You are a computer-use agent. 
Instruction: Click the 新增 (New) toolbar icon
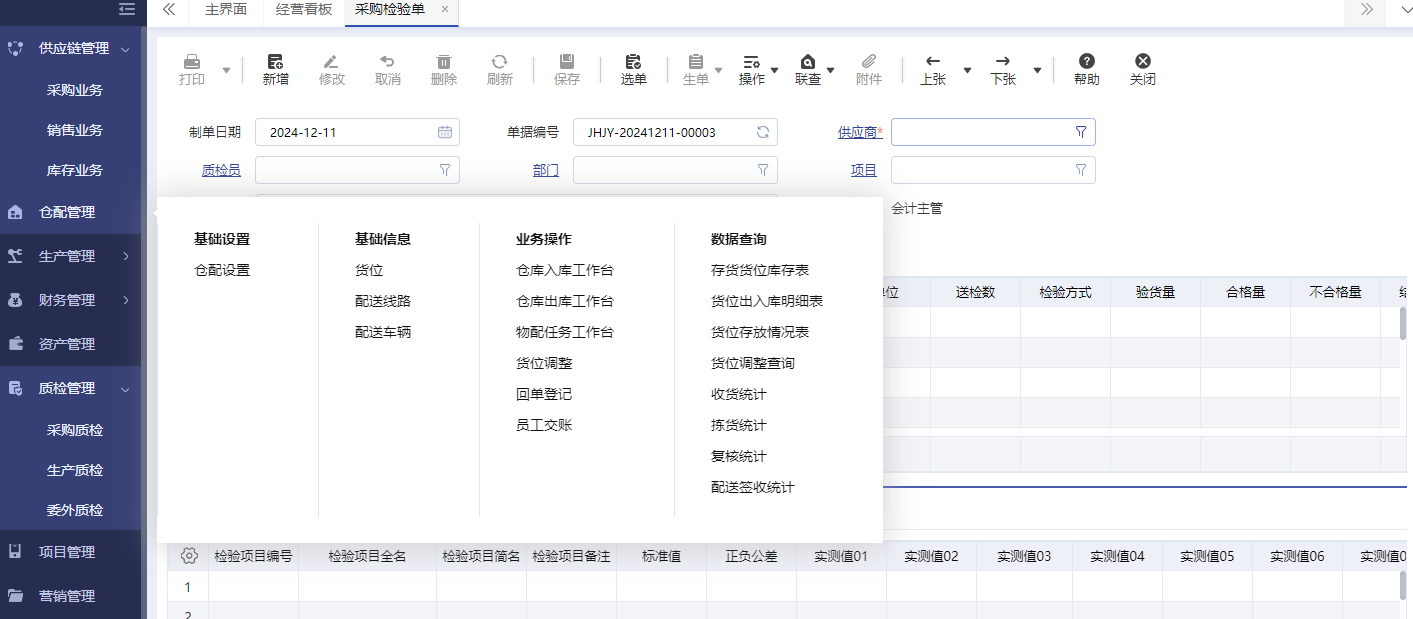tap(275, 62)
